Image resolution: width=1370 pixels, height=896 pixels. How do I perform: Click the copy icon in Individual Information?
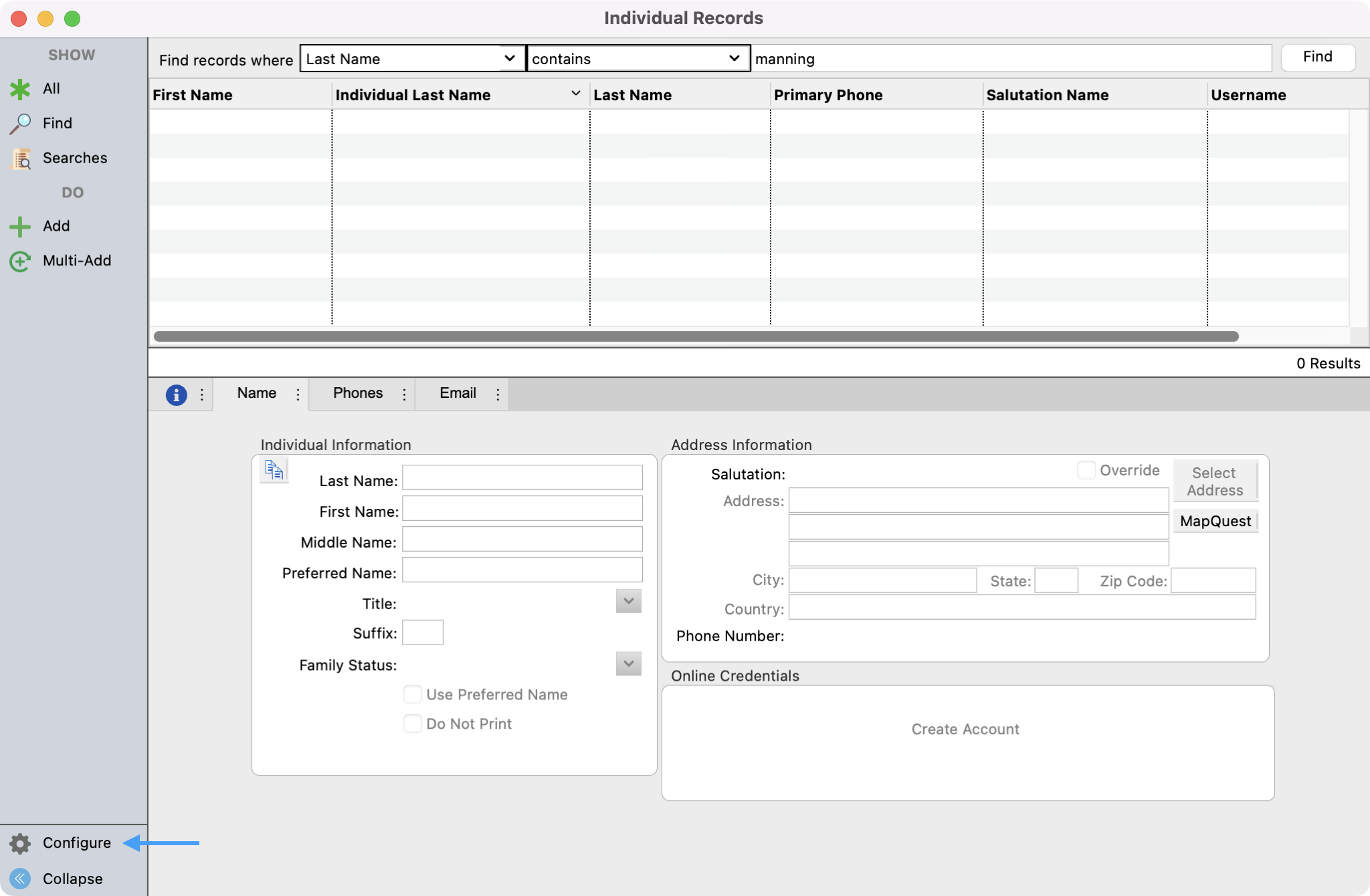(x=274, y=470)
